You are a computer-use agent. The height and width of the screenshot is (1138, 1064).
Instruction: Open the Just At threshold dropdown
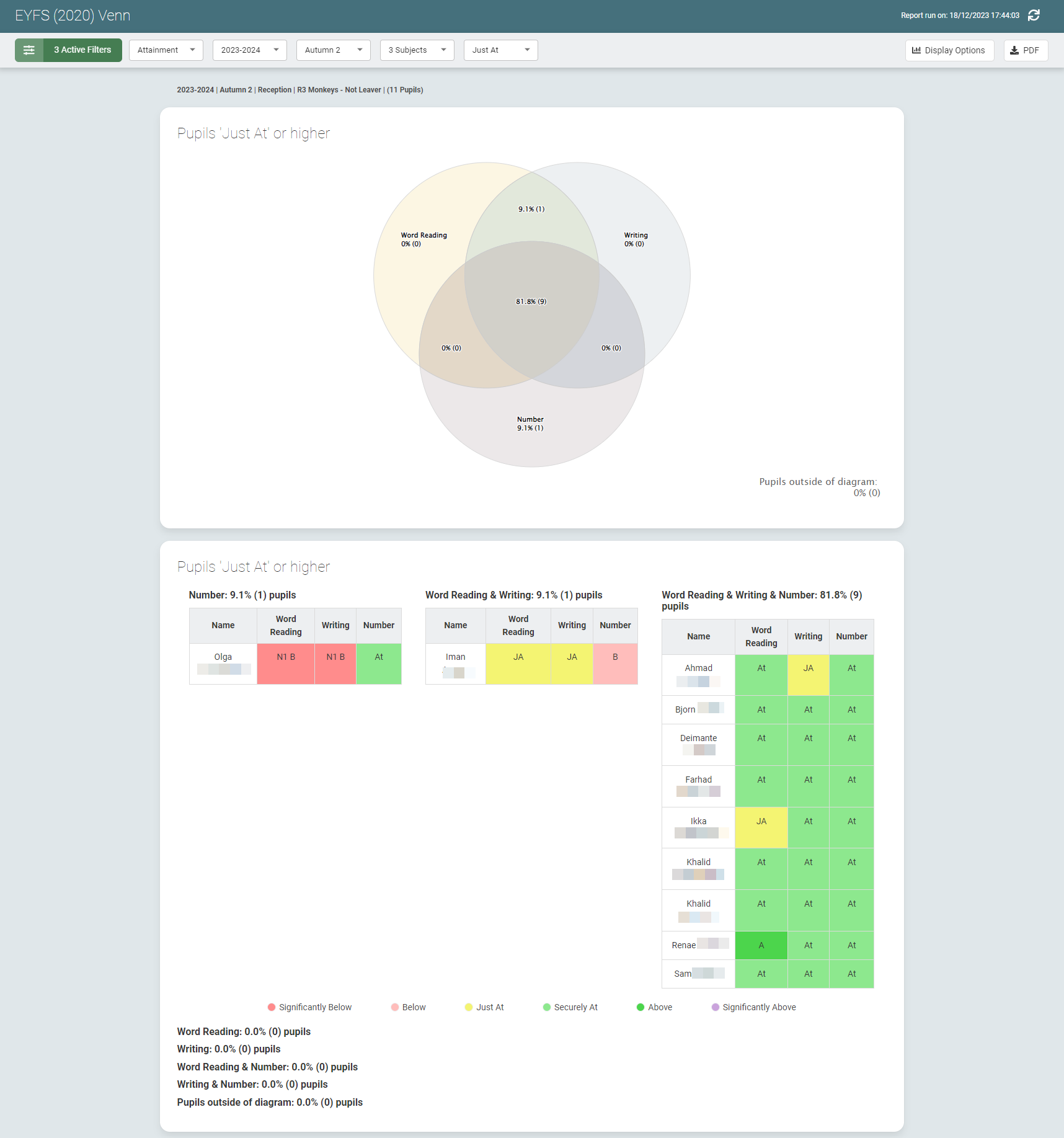click(500, 50)
